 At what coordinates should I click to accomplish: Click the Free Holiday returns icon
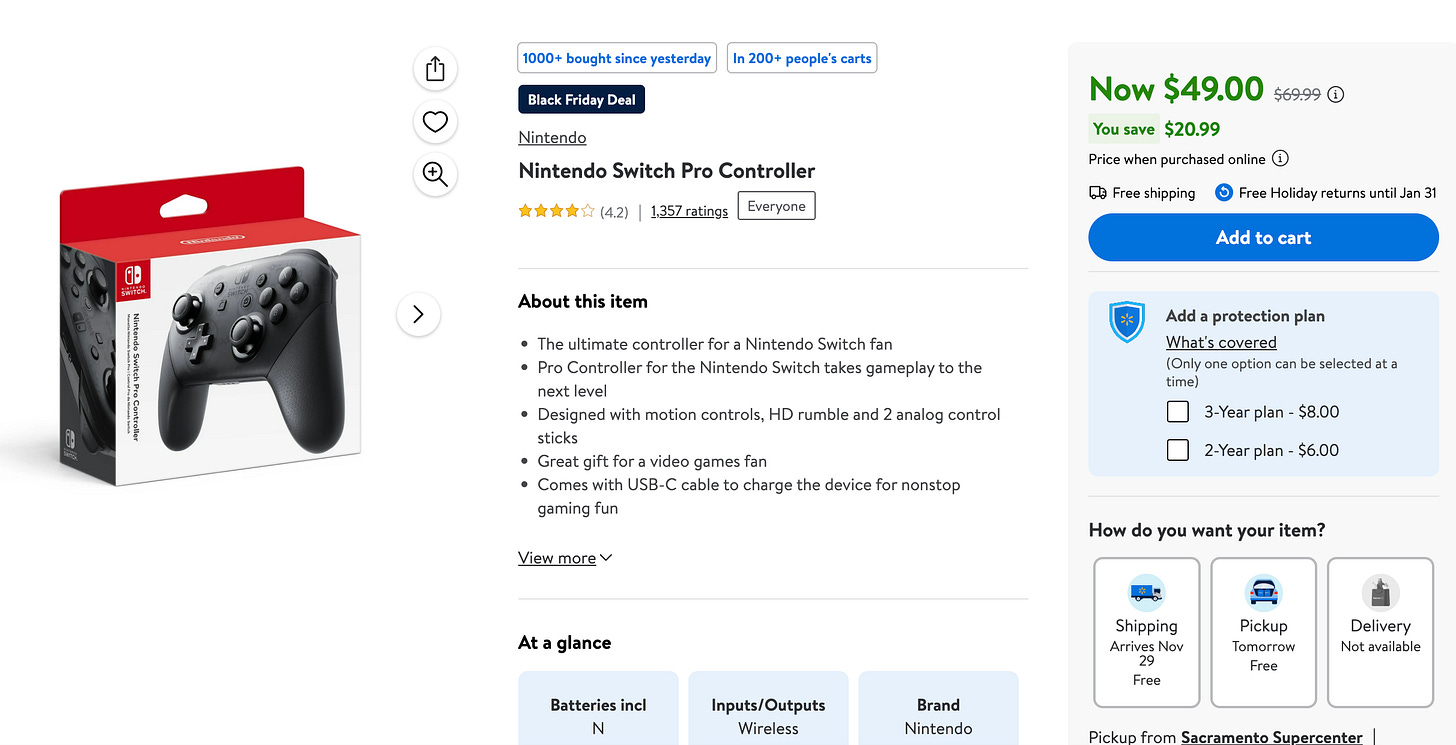(1223, 192)
